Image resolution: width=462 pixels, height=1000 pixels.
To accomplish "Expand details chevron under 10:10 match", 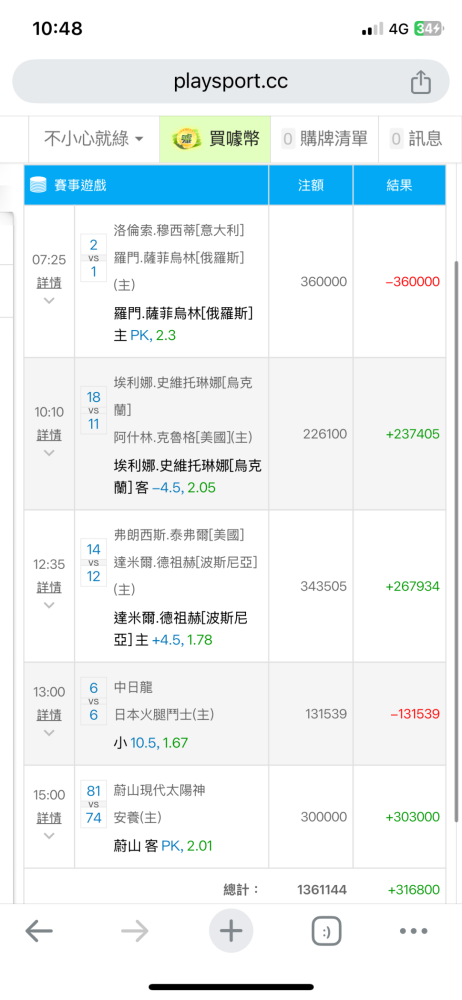I will (49, 453).
